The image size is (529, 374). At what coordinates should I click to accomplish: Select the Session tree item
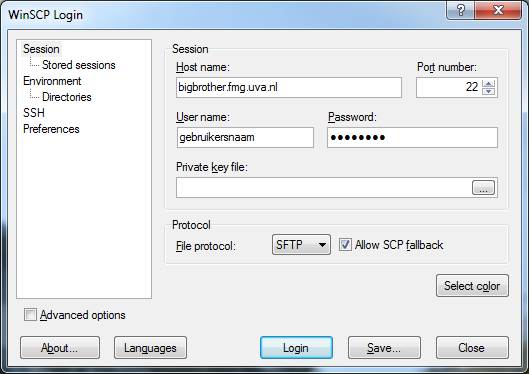[x=41, y=49]
